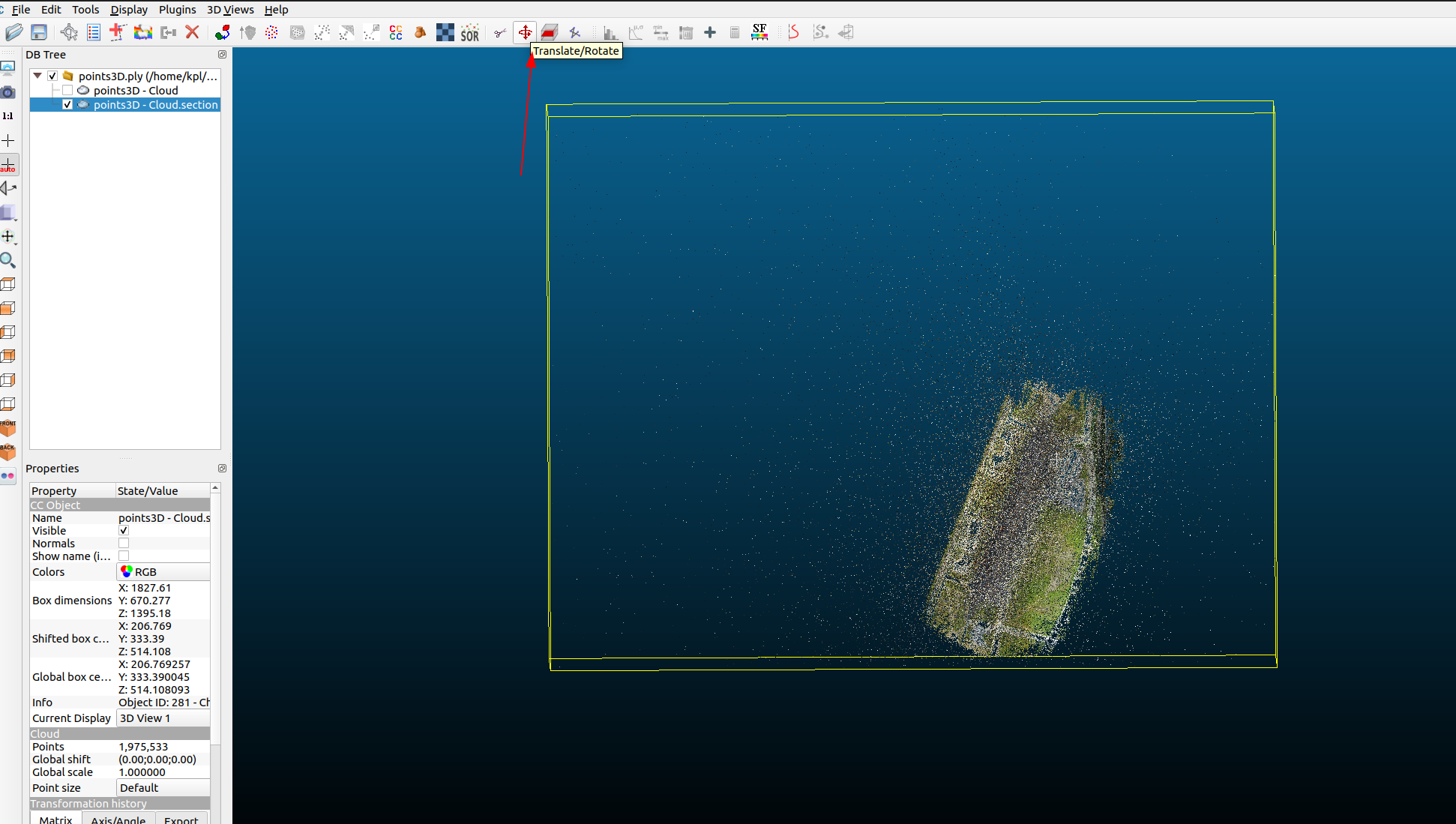Click the Open file folder icon
Viewport: 1456px width, 824px height.
click(14, 32)
